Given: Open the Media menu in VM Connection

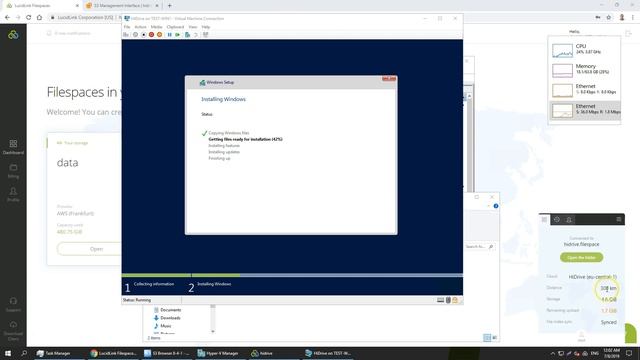Looking at the screenshot, I should [156, 27].
